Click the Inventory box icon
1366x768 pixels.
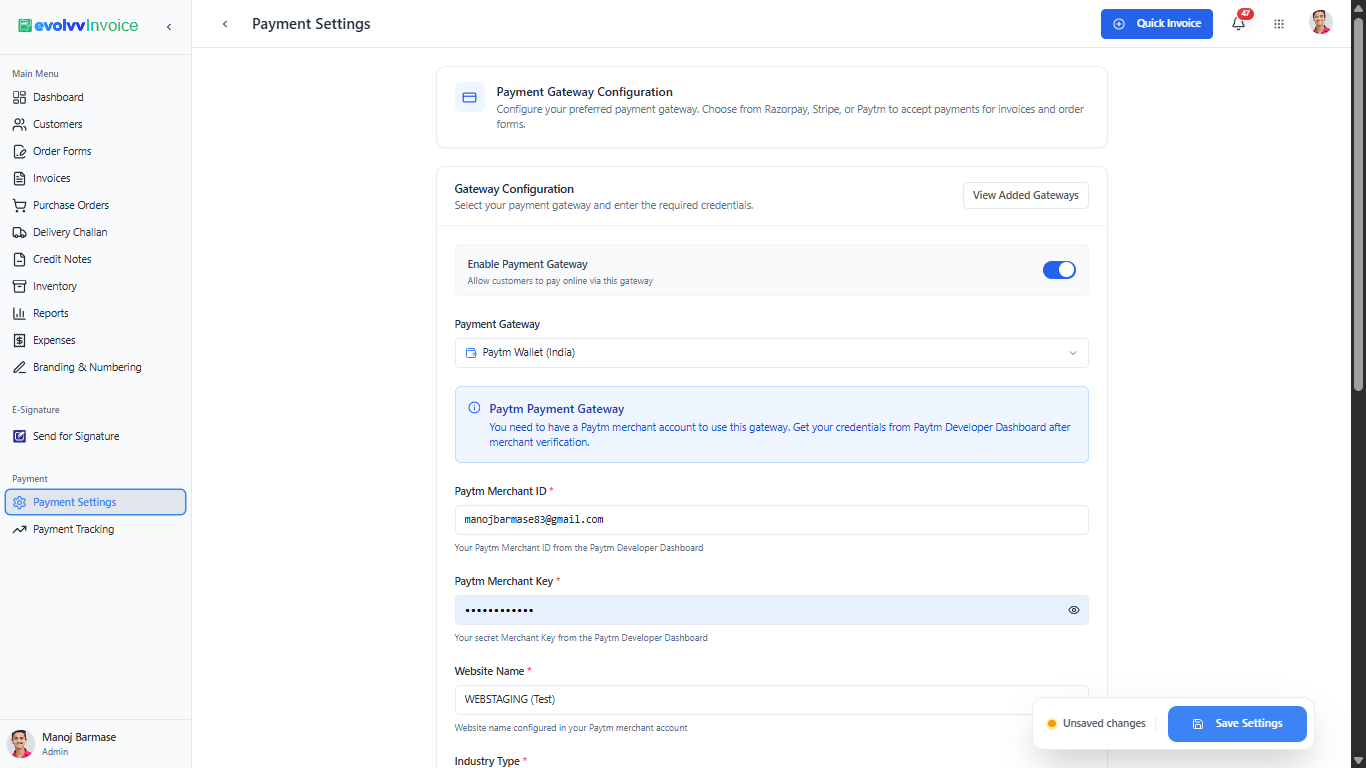19,286
